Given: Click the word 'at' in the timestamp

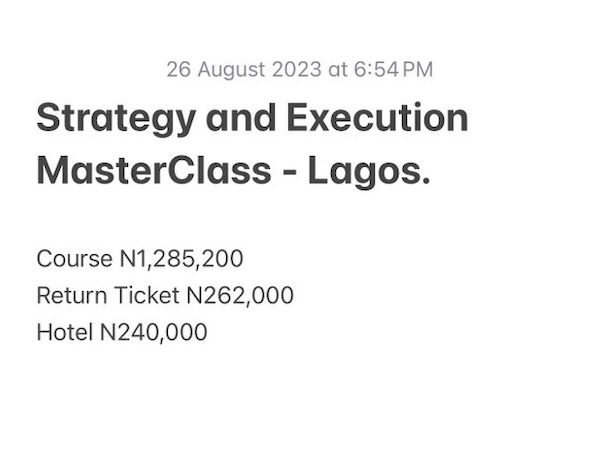Looking at the screenshot, I should coord(338,70).
